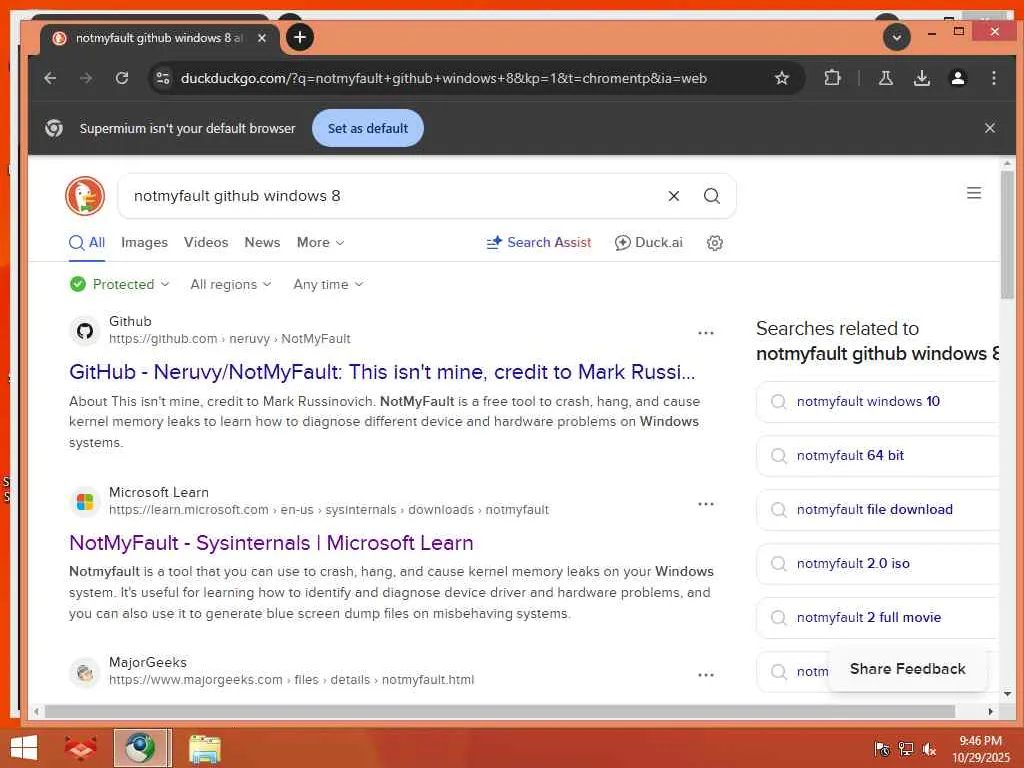Viewport: 1024px width, 768px height.
Task: Open the red app icon on taskbar
Action: (80, 748)
